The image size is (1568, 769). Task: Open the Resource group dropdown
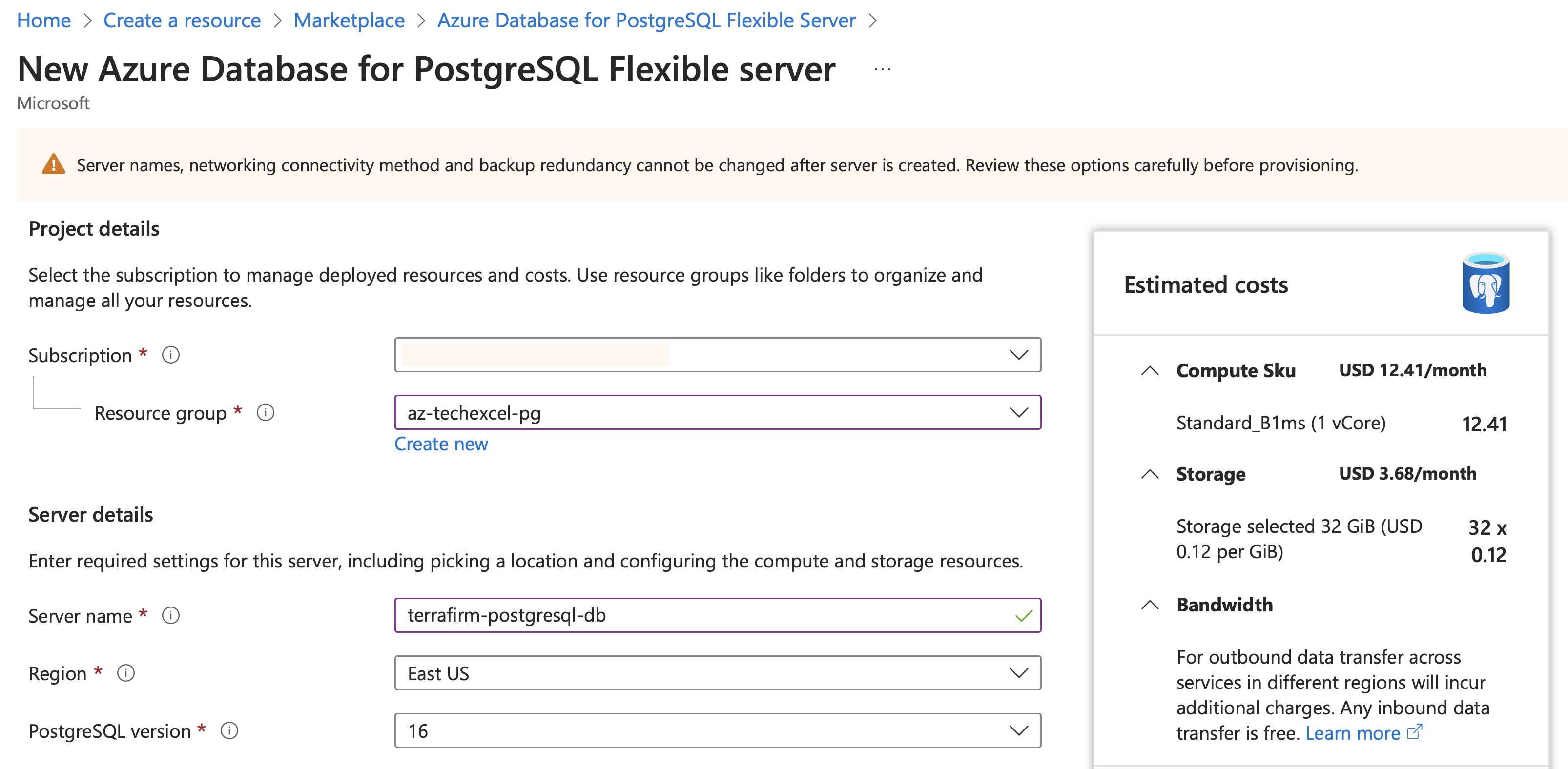tap(717, 412)
